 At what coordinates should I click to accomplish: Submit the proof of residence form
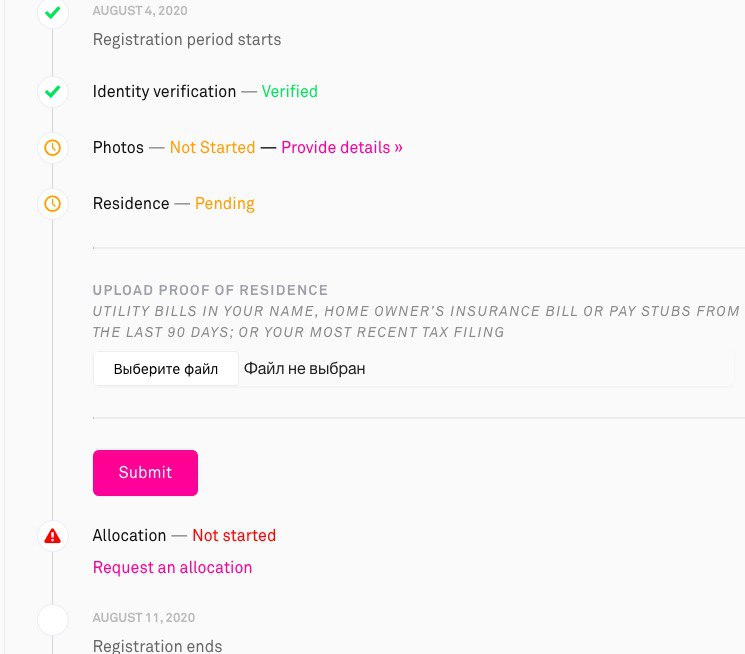(x=145, y=473)
